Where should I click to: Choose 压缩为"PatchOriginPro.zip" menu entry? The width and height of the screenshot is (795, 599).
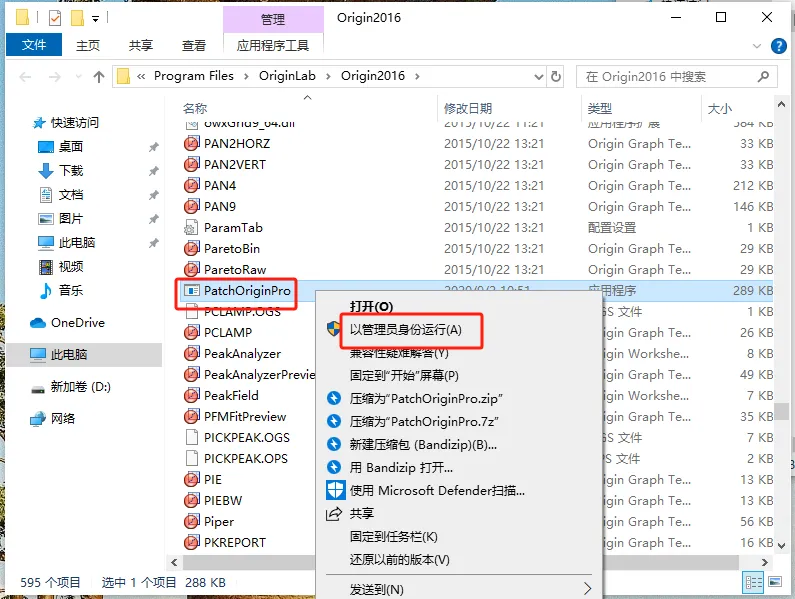[x=426, y=398]
